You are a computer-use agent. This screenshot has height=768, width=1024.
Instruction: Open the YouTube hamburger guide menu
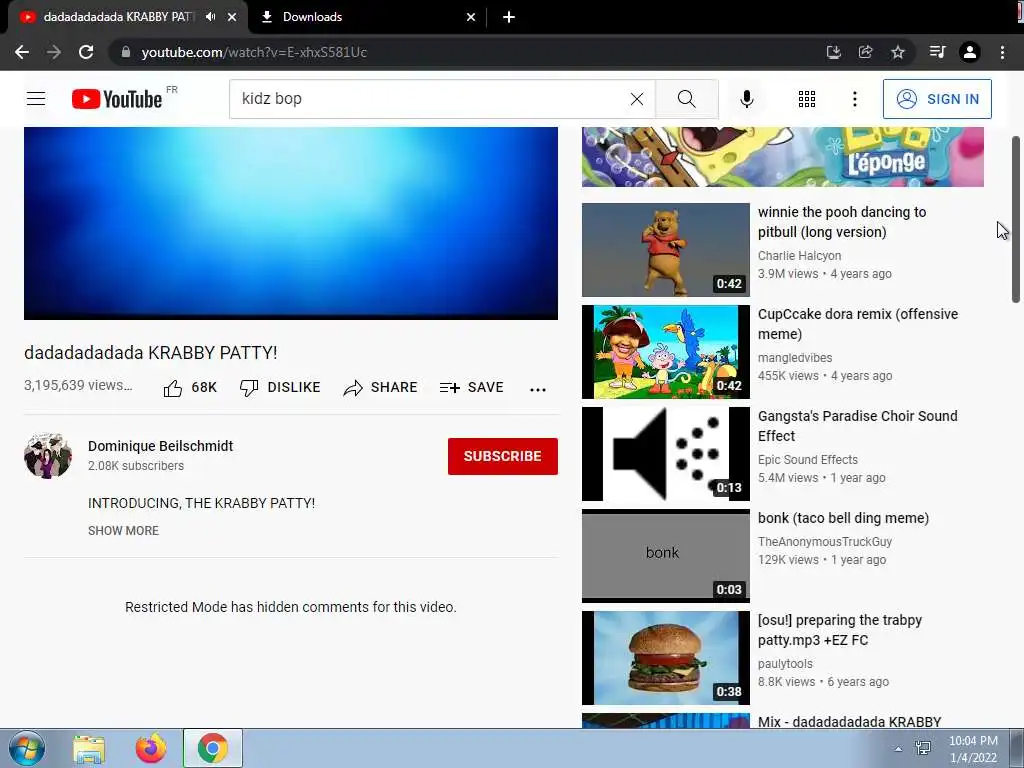36,99
